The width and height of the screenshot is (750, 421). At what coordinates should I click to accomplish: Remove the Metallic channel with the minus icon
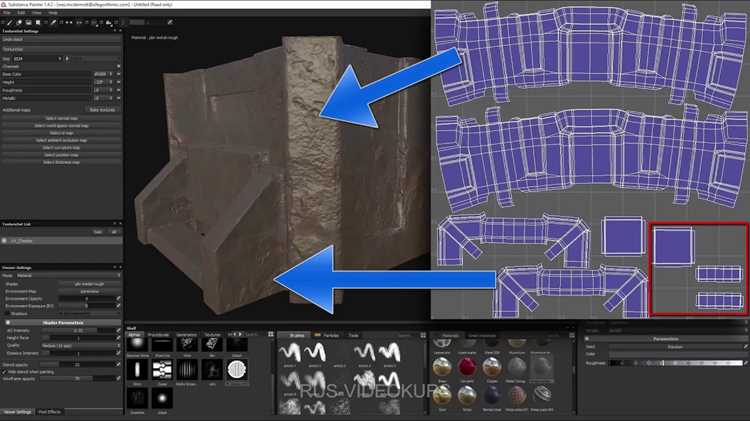[119, 98]
